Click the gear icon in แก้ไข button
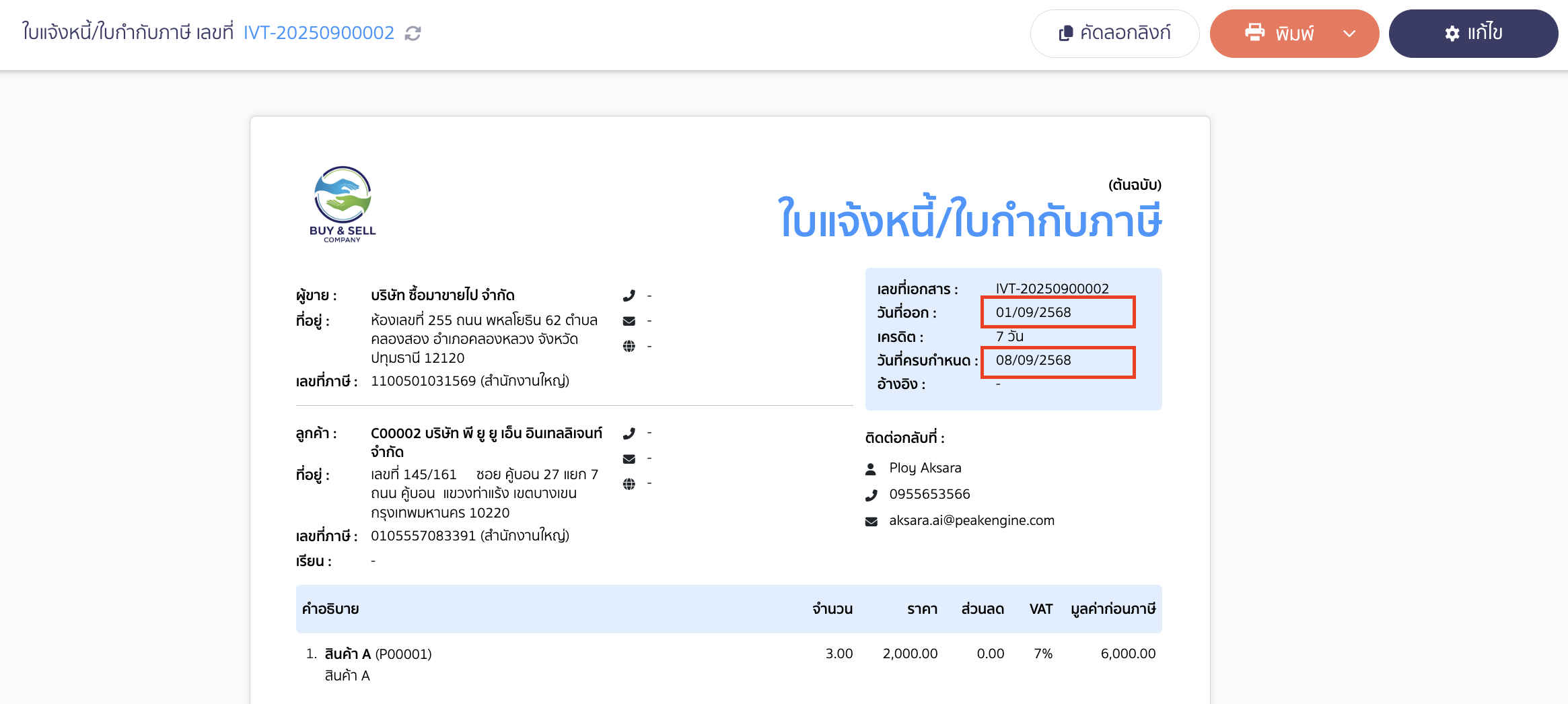1568x704 pixels. (1452, 34)
